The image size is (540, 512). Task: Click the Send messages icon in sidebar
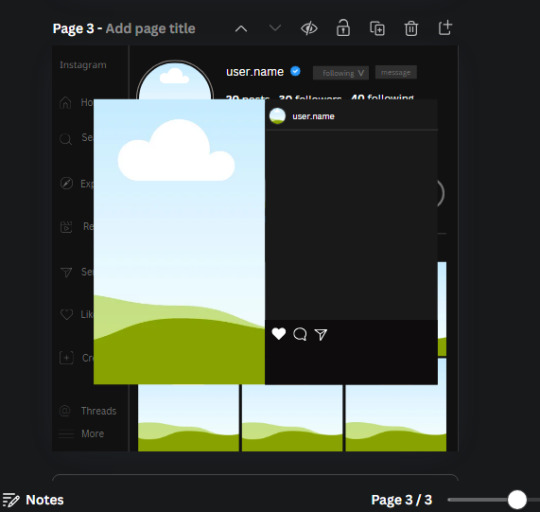pyautogui.click(x=66, y=272)
